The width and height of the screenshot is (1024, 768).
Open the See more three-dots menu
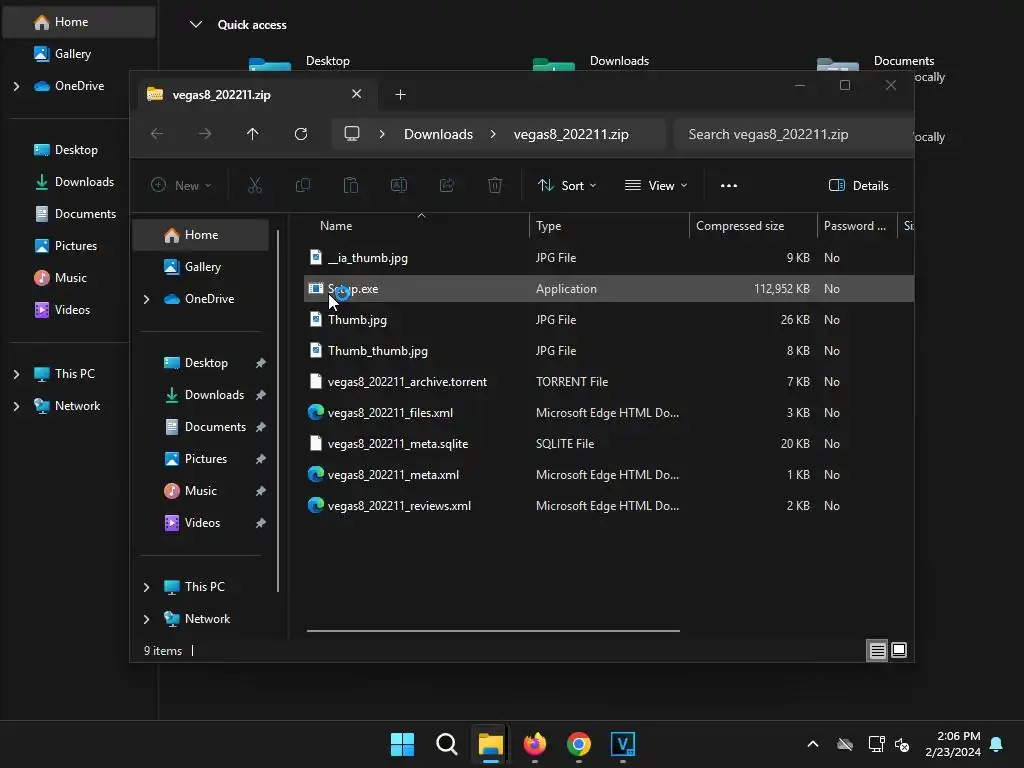coord(729,185)
